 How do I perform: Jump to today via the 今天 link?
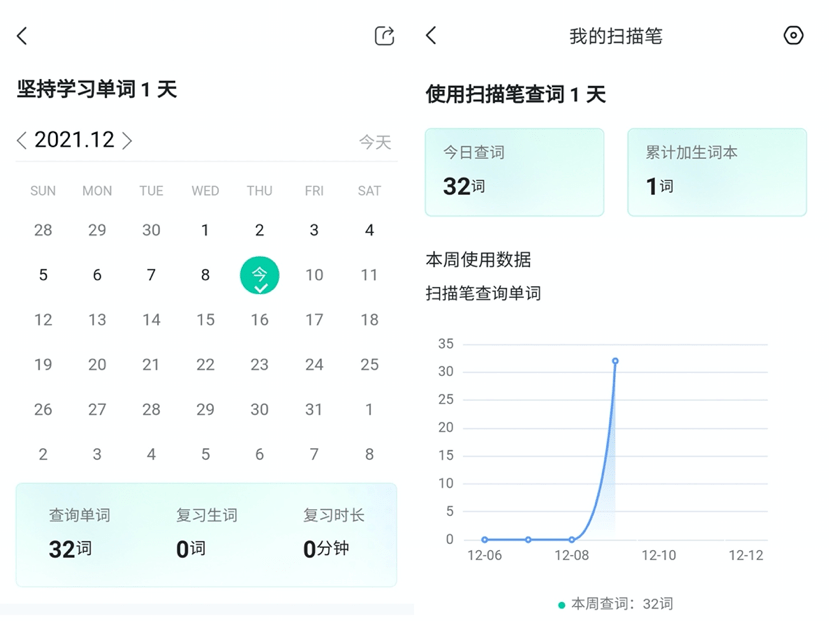[x=374, y=141]
